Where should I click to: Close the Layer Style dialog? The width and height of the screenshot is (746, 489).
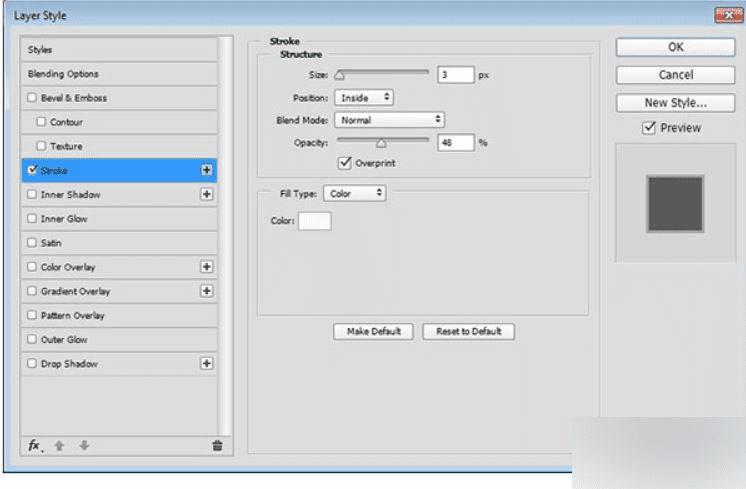tap(728, 15)
